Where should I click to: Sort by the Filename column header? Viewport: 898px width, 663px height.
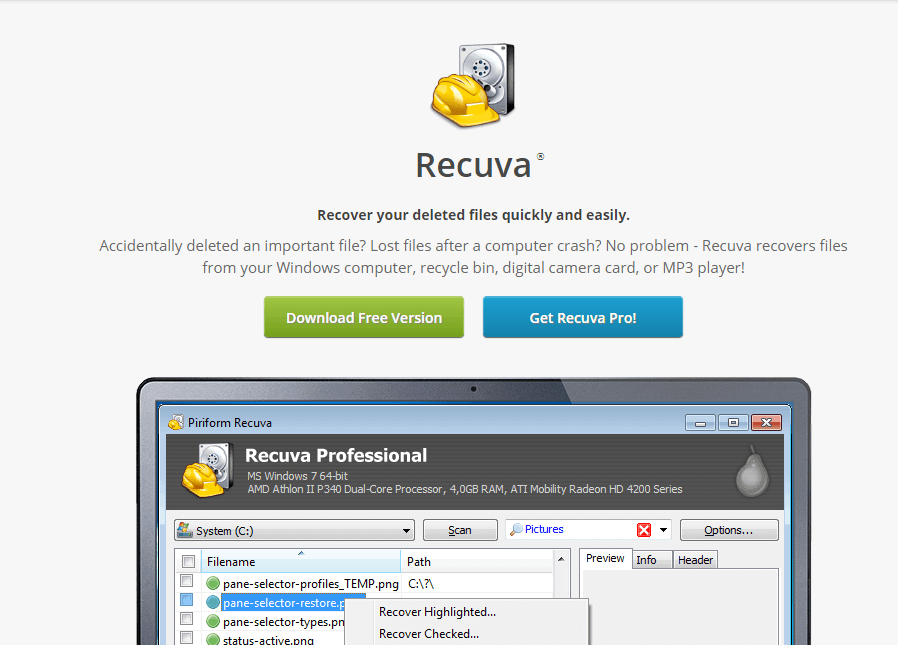click(301, 561)
